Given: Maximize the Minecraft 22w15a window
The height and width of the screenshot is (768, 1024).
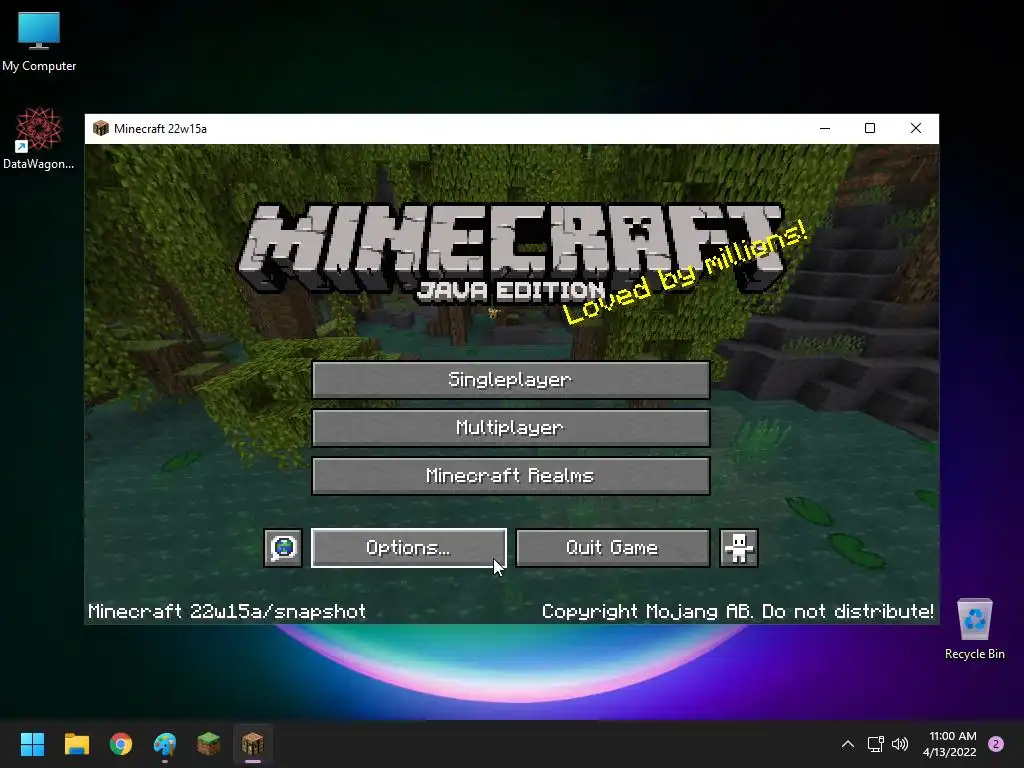Looking at the screenshot, I should [870, 129].
